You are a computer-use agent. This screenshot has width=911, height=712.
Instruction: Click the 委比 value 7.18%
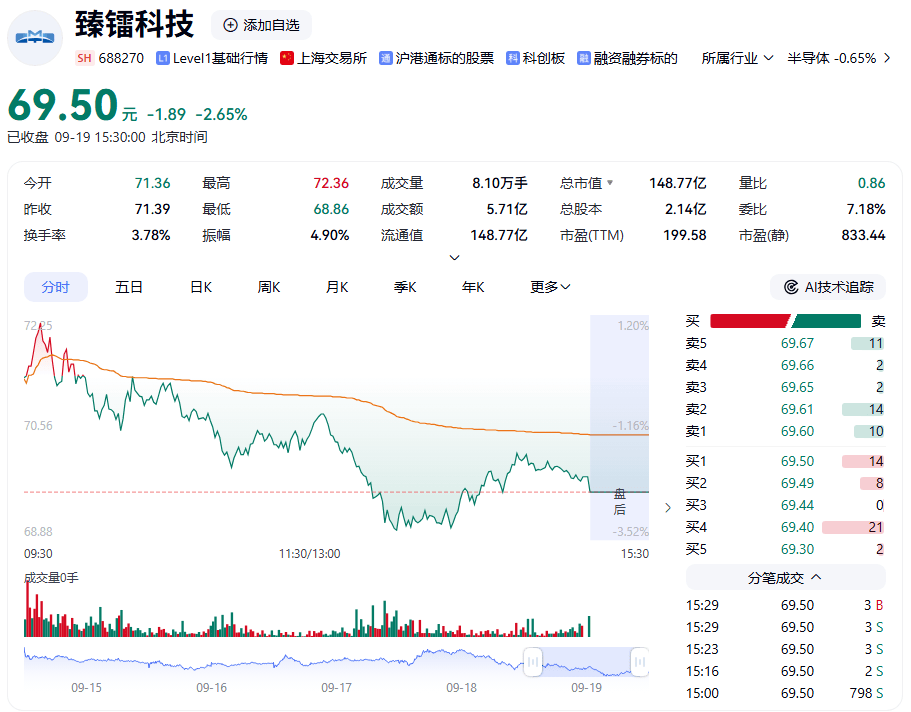pyautogui.click(x=866, y=209)
